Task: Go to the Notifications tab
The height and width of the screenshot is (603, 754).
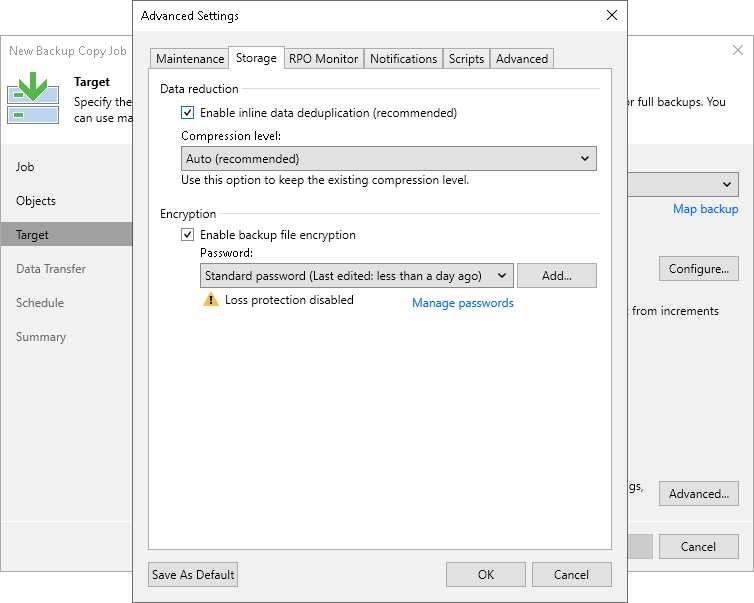Action: [x=404, y=59]
